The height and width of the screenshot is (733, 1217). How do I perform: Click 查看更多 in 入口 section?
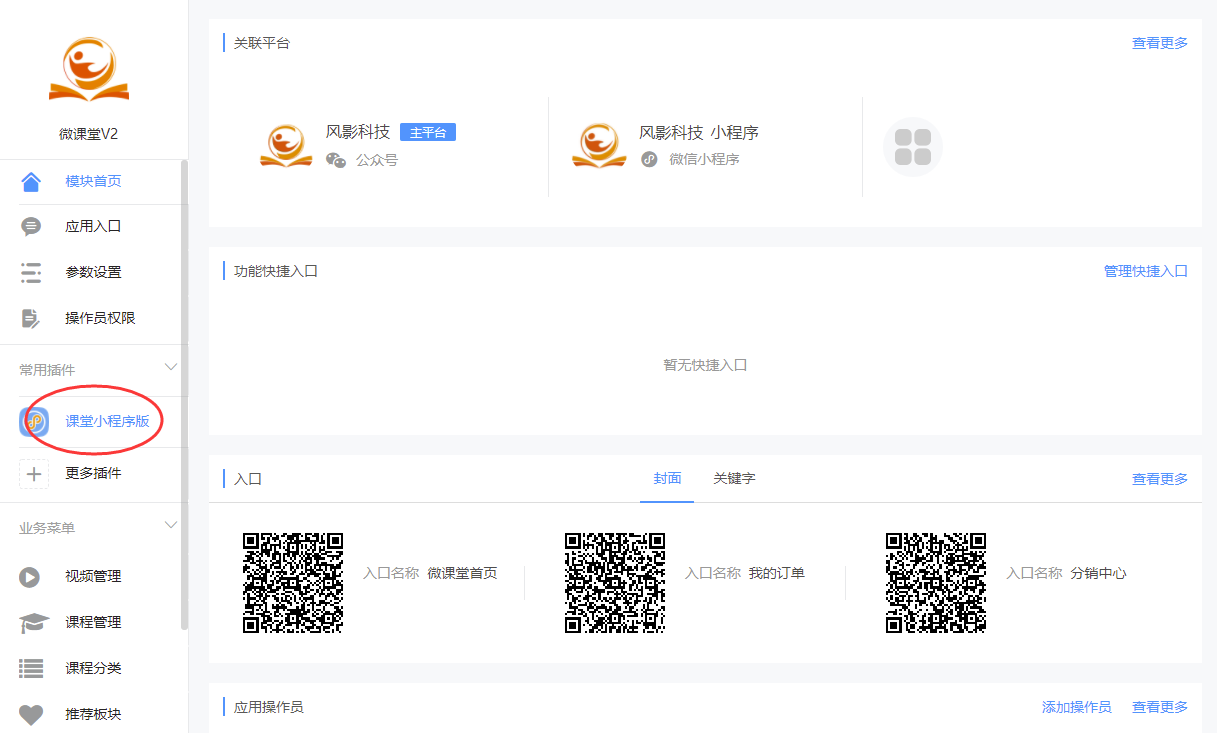[1160, 479]
